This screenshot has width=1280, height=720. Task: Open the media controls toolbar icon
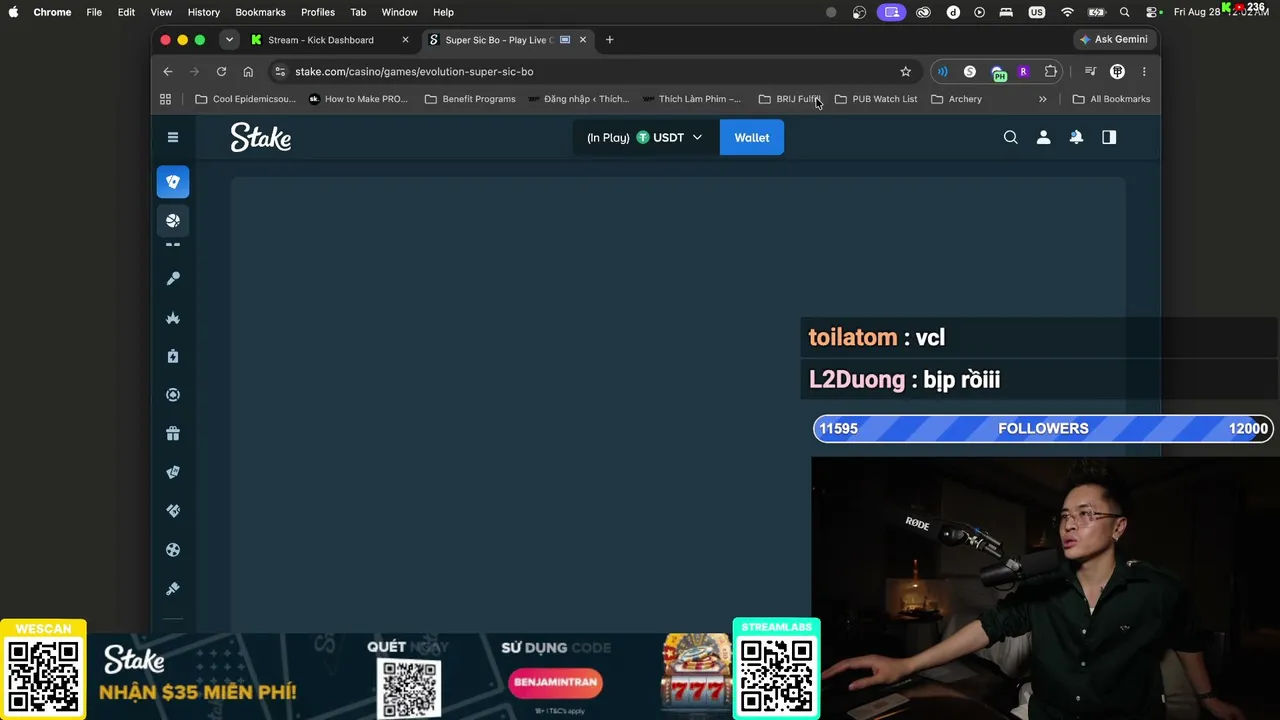coord(1090,72)
